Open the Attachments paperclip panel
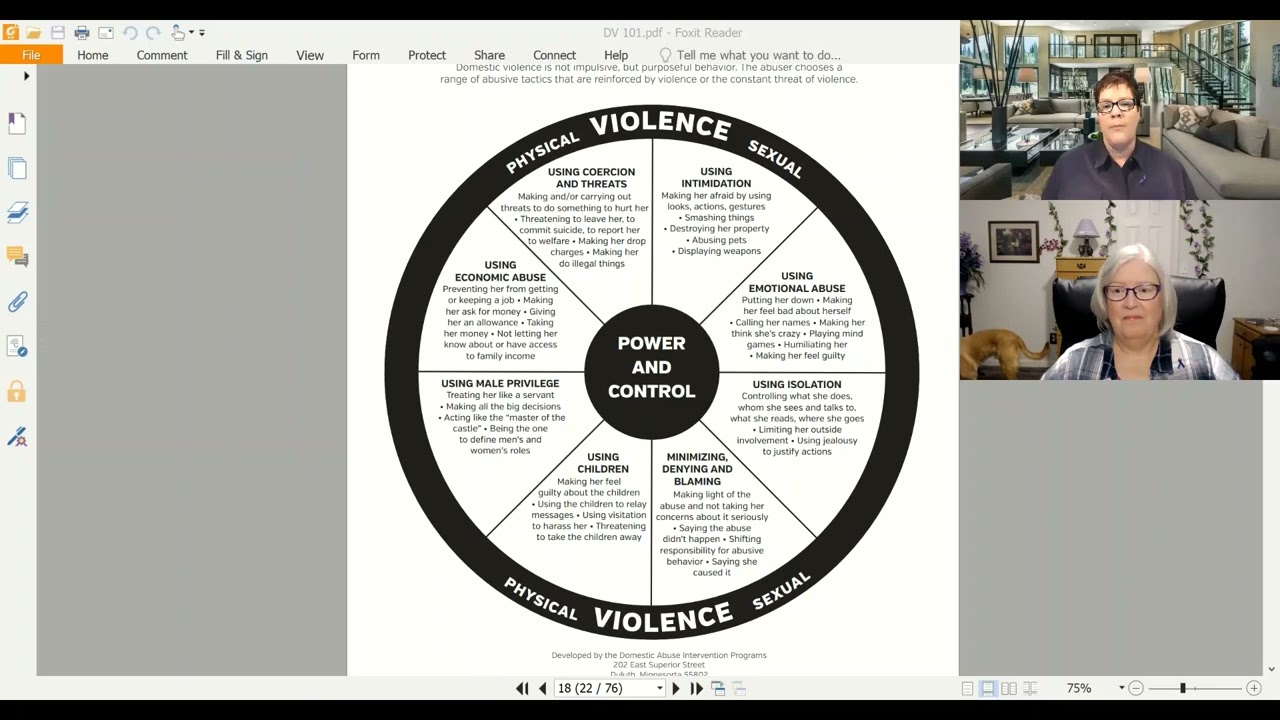The image size is (1280, 720). pos(17,302)
